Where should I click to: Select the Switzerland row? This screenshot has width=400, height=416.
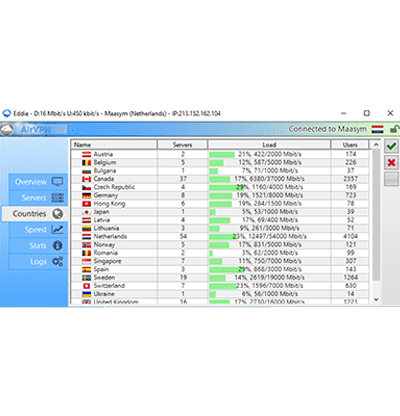[220, 286]
